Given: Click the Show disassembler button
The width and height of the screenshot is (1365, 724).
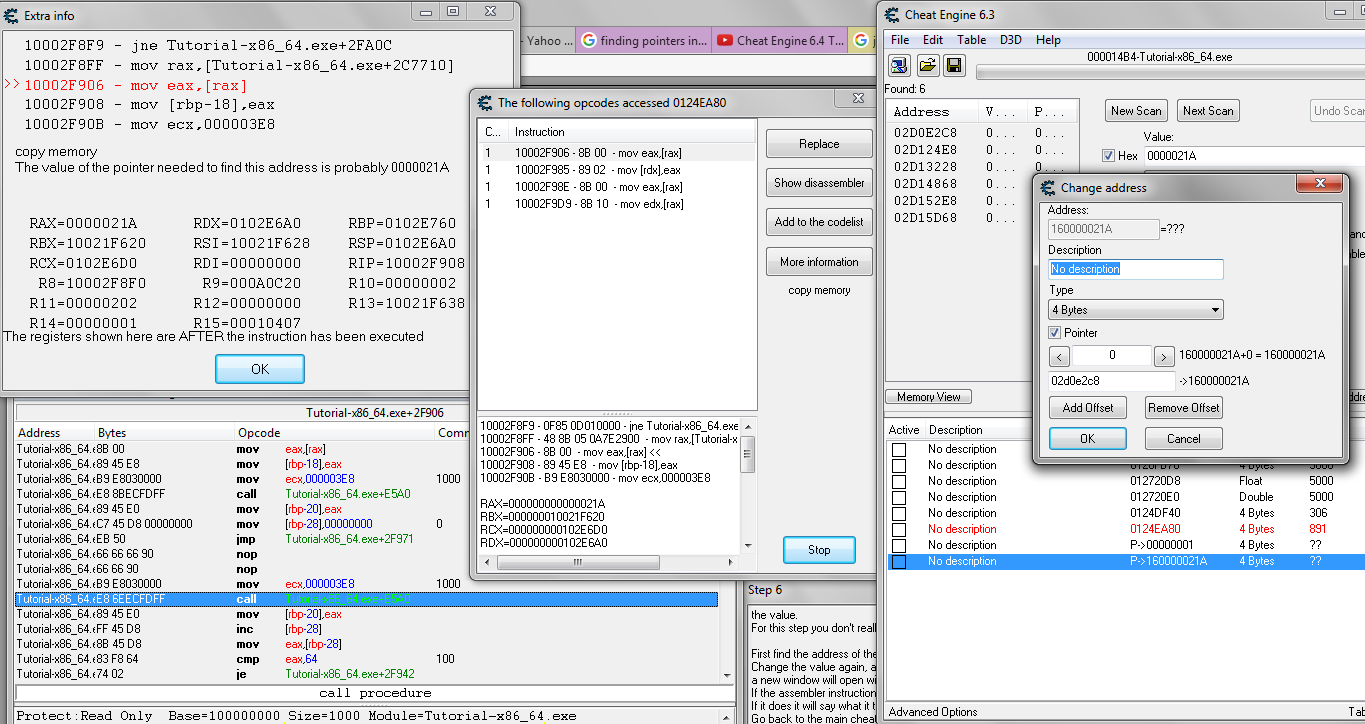Looking at the screenshot, I should (x=819, y=183).
